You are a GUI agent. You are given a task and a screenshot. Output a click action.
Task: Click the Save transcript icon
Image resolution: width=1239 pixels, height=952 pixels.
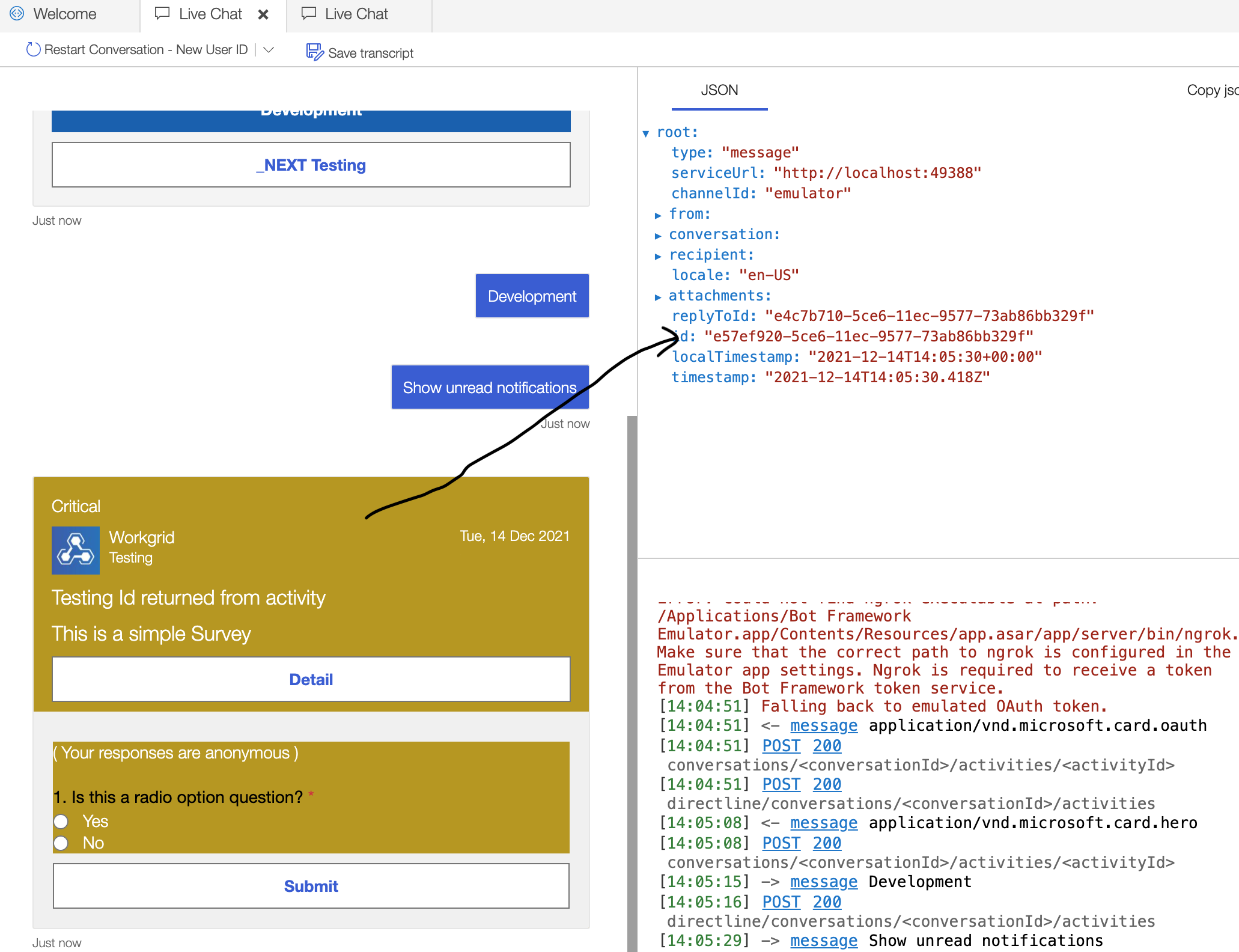(x=314, y=52)
